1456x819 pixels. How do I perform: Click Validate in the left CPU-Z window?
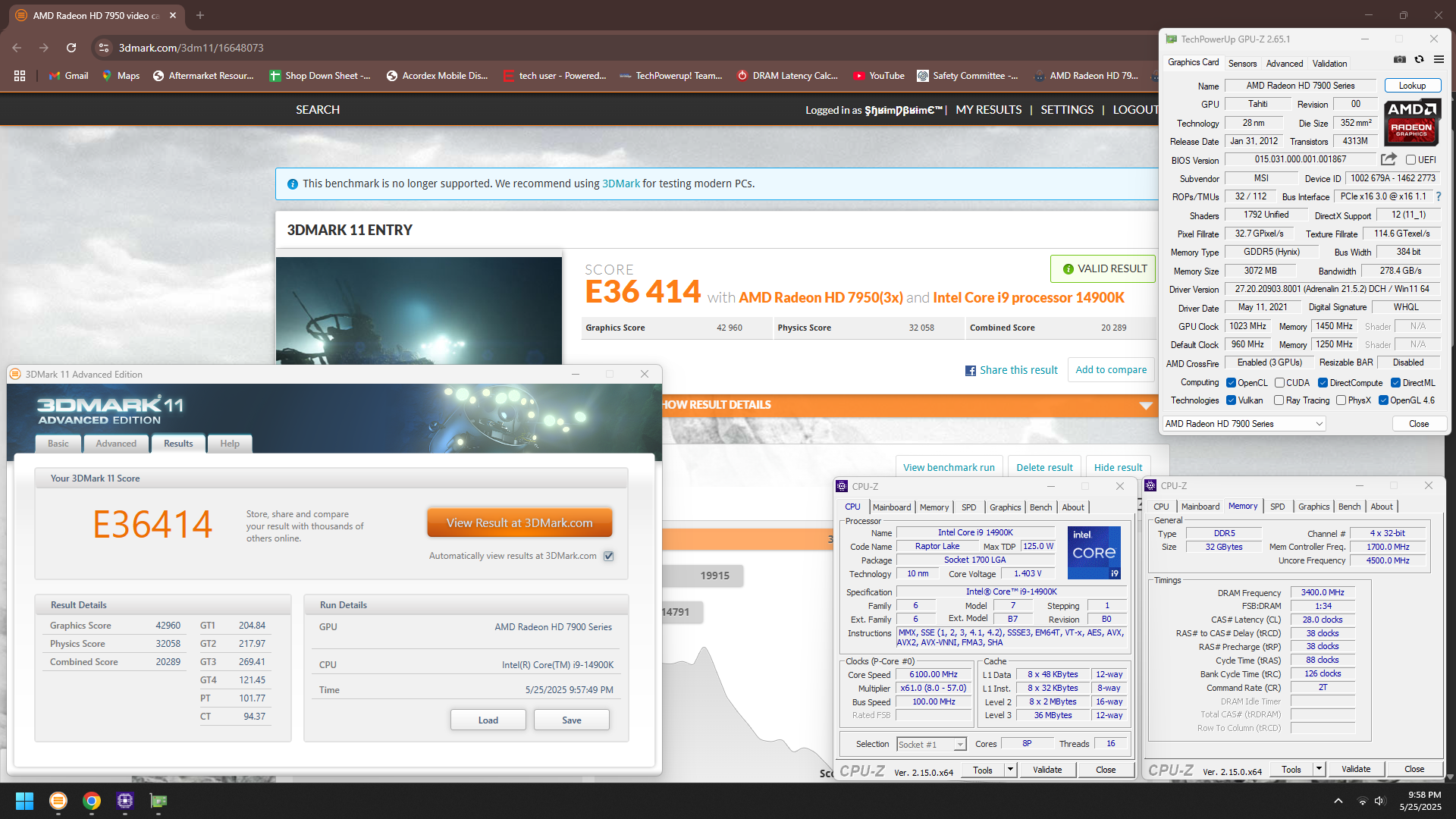click(x=1047, y=770)
